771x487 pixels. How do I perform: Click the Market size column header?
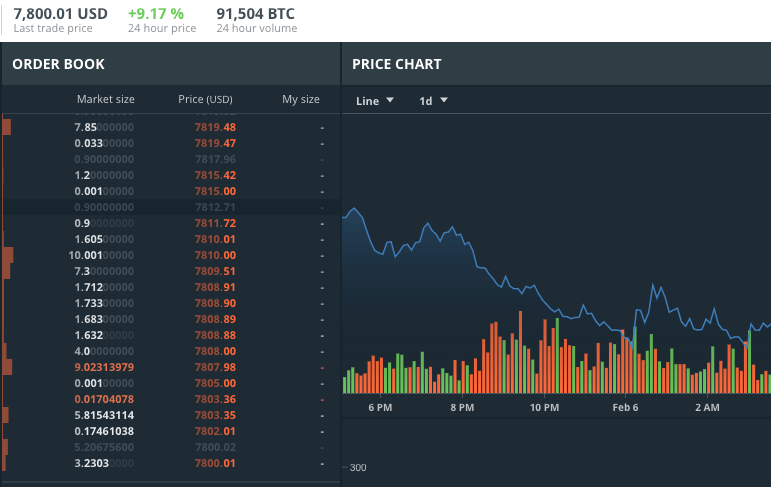105,99
